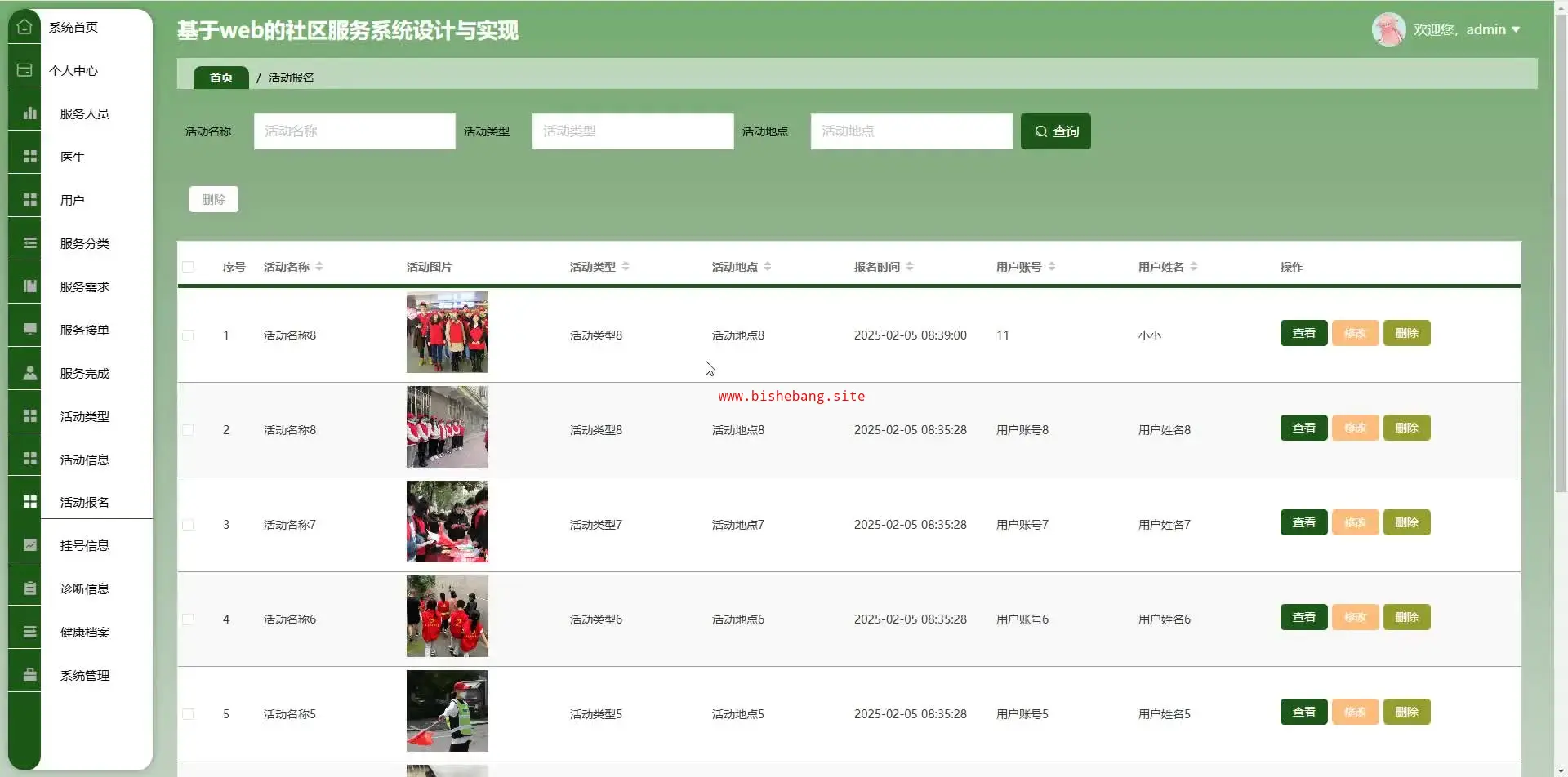Click the batch 删除 button above the table
Viewport: 1568px width, 777px height.
coord(214,199)
